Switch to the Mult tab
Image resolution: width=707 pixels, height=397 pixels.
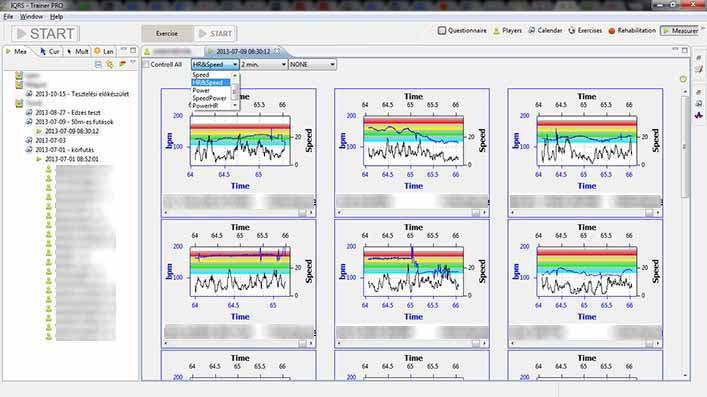click(x=77, y=51)
